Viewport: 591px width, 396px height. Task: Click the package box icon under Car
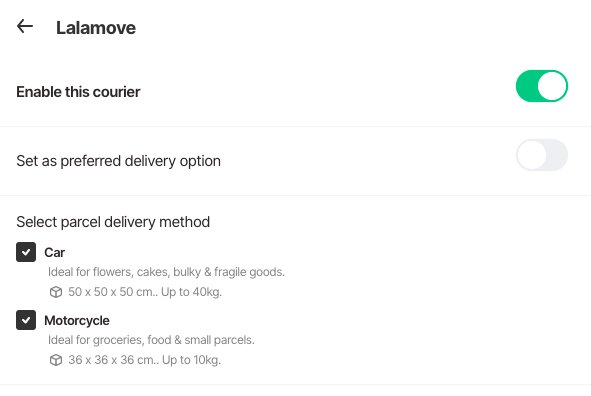point(56,292)
